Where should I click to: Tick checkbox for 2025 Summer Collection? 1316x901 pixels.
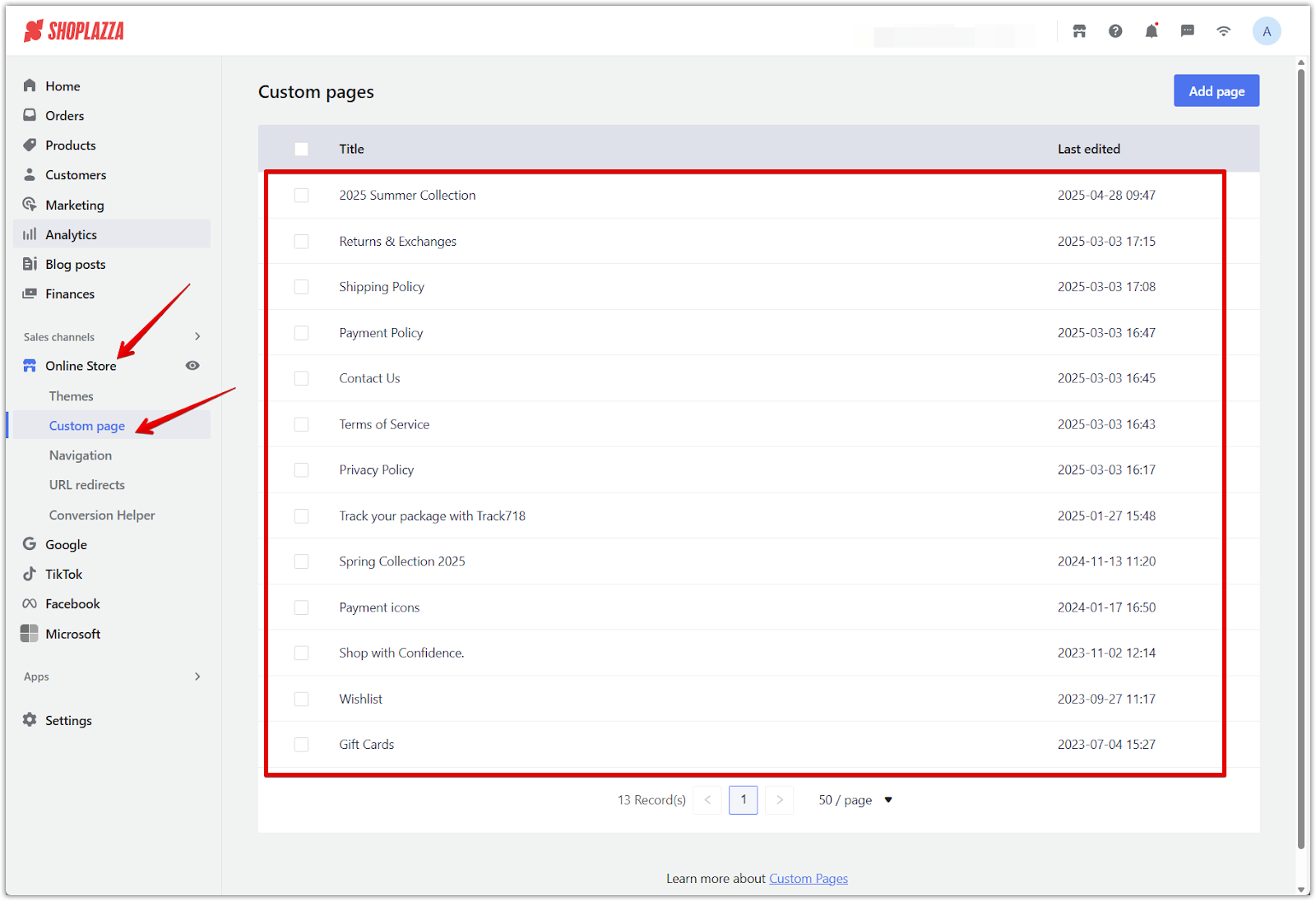(x=302, y=196)
